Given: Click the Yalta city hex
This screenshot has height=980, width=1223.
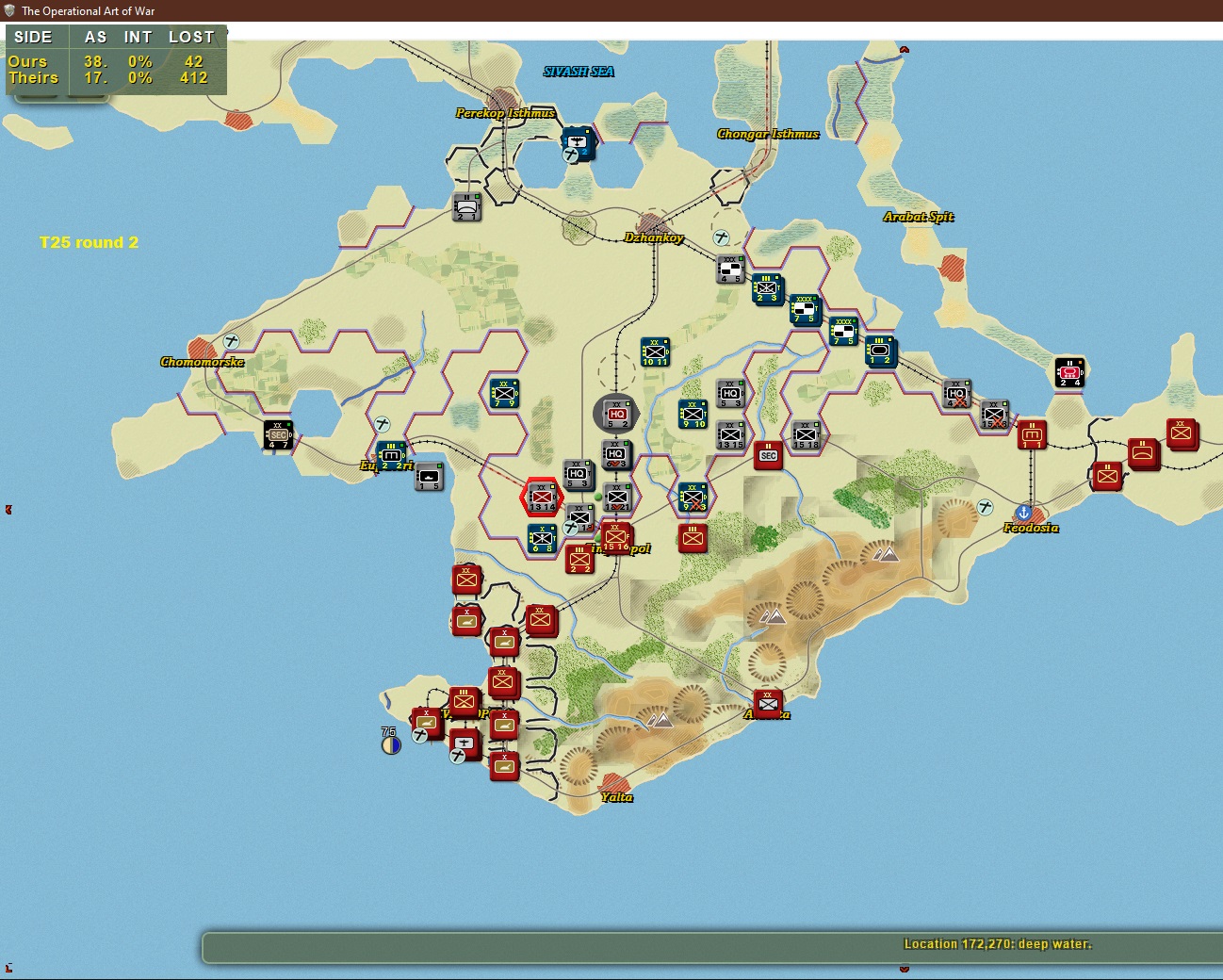Looking at the screenshot, I should pos(616,784).
